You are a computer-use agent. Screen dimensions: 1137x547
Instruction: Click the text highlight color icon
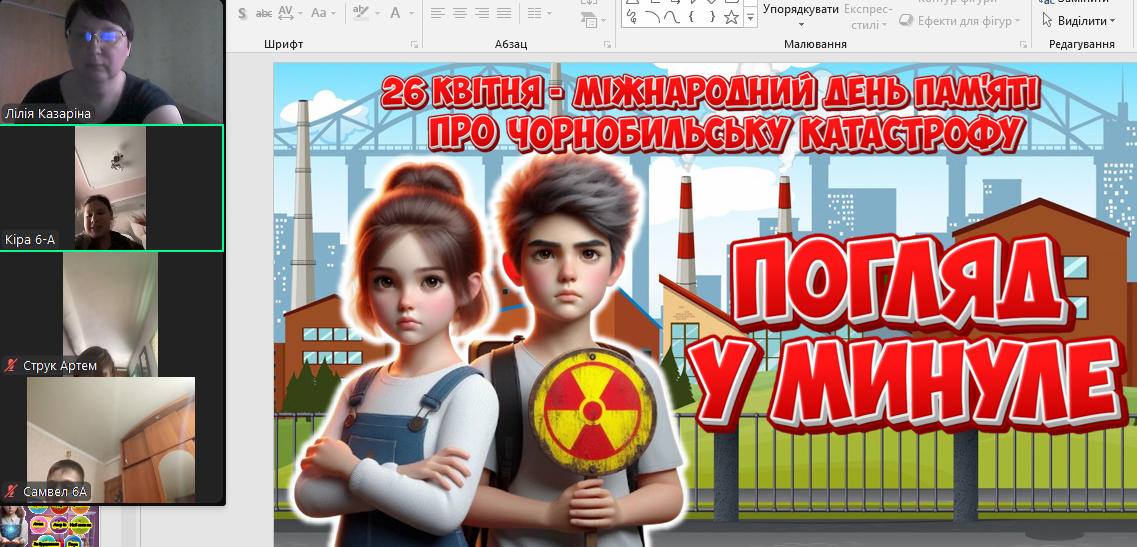361,13
